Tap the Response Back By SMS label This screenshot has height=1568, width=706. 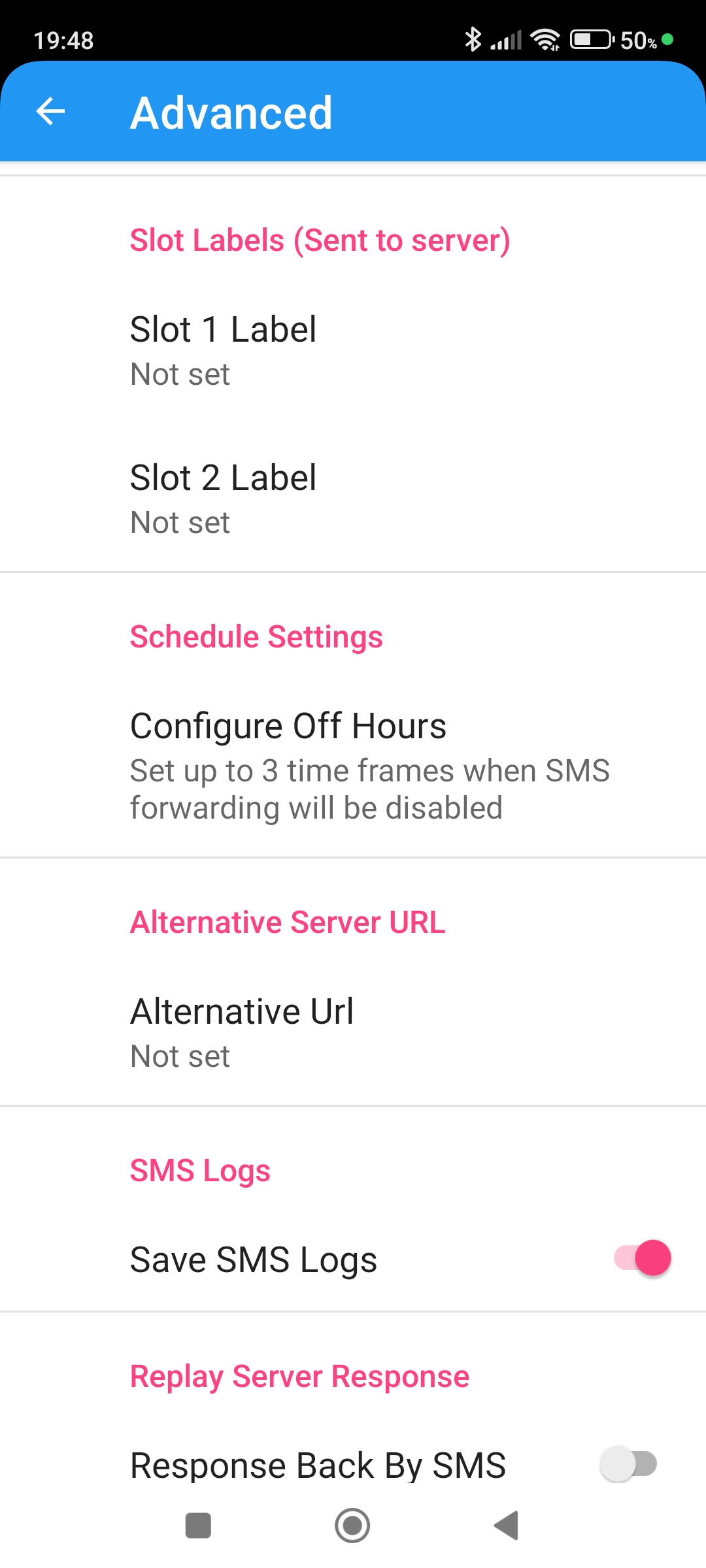tap(318, 1465)
